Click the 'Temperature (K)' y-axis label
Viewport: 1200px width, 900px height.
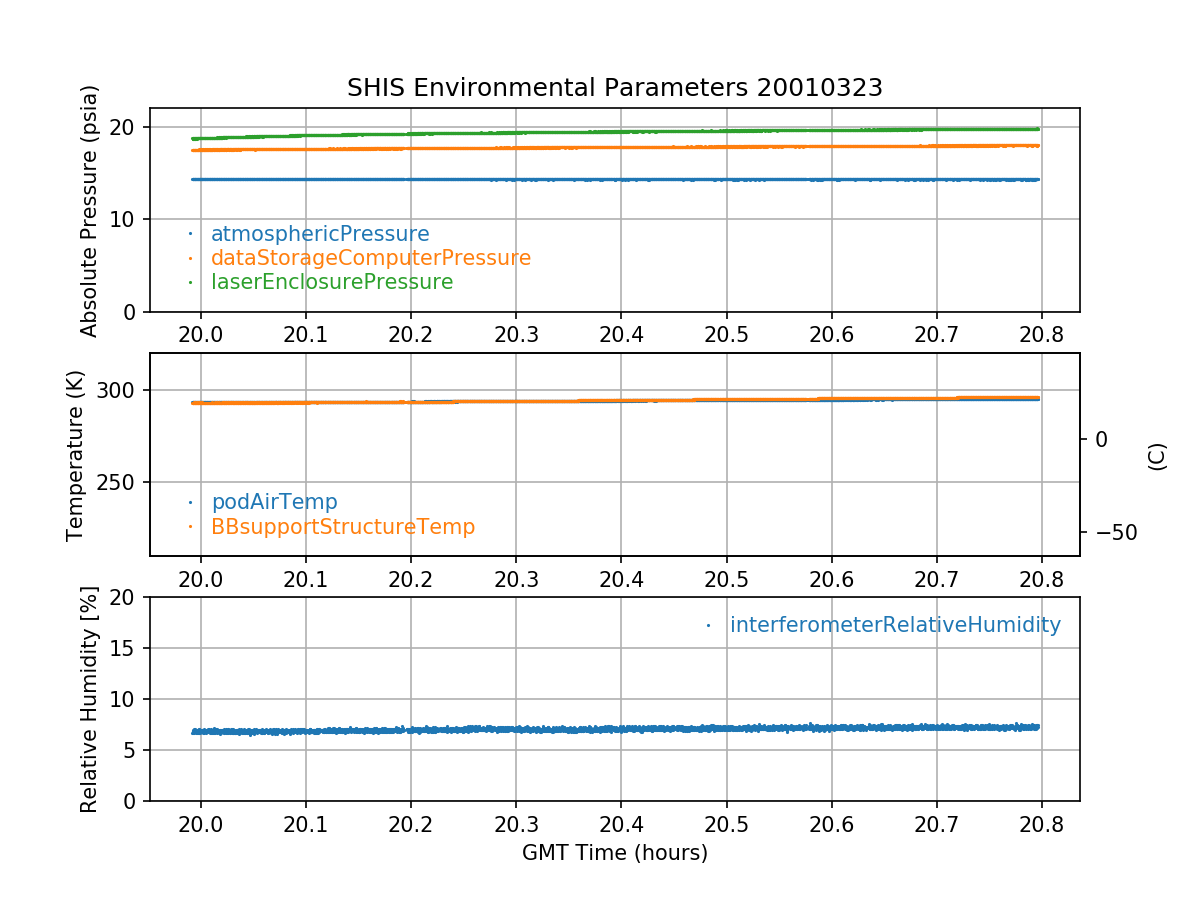point(76,455)
